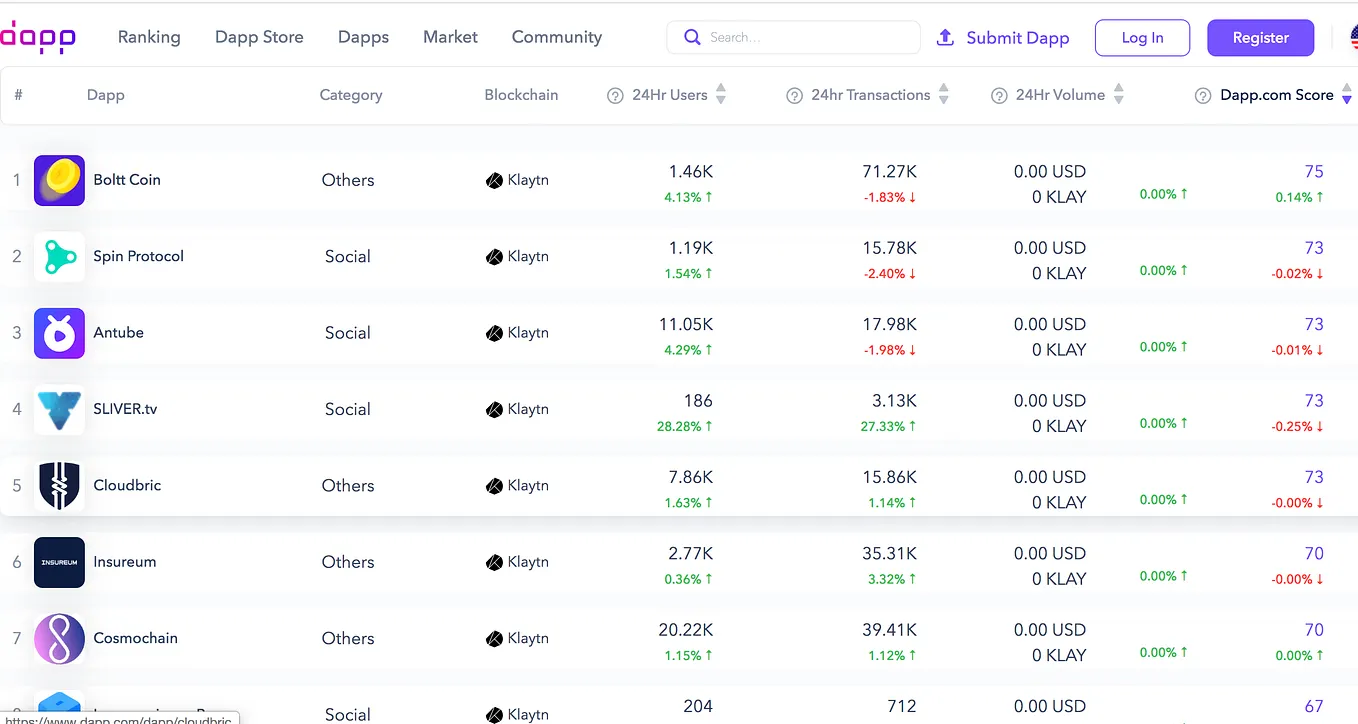Click the Klaytn icon in Spin Protocol row
This screenshot has height=724, width=1358.
click(494, 257)
